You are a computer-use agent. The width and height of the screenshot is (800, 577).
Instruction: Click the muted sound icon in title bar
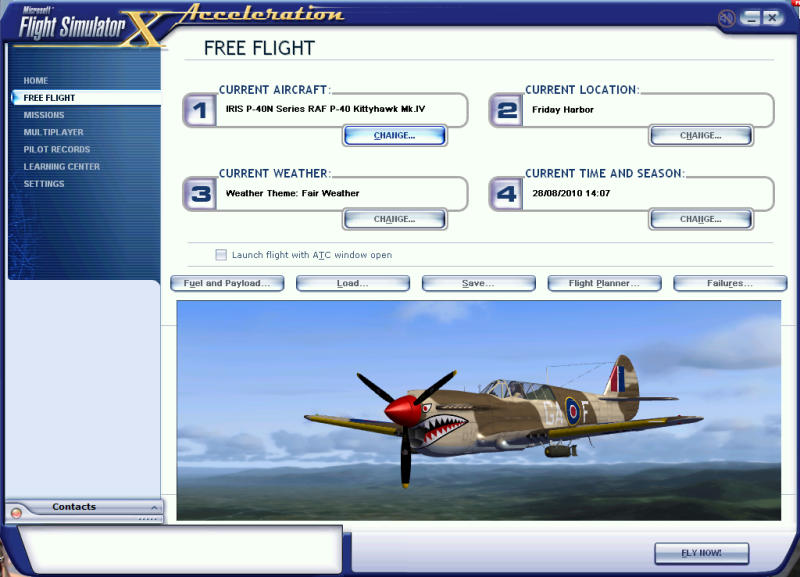point(727,17)
